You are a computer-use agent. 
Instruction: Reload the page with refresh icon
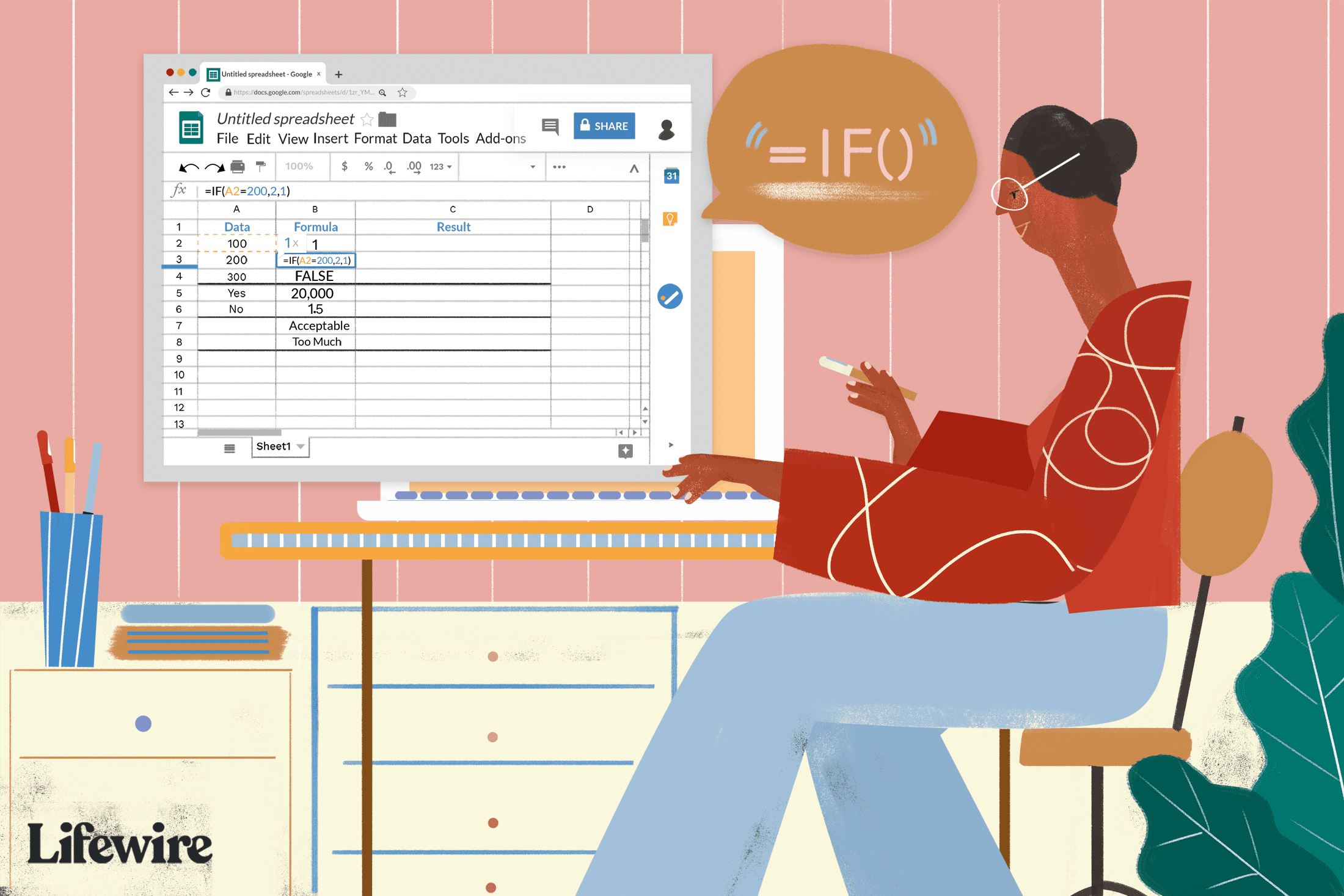coord(206,92)
